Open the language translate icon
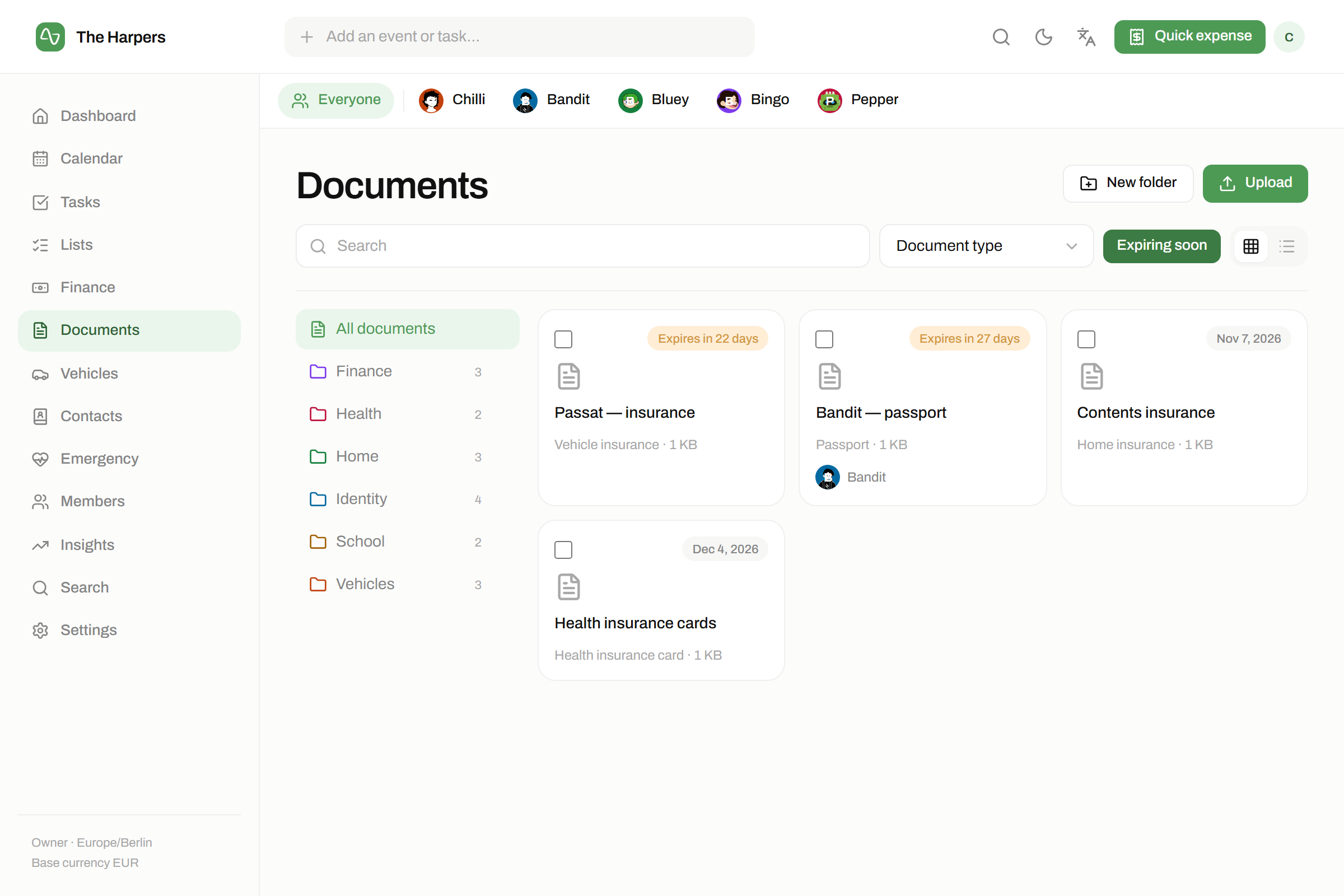The height and width of the screenshot is (896, 1344). [1086, 37]
